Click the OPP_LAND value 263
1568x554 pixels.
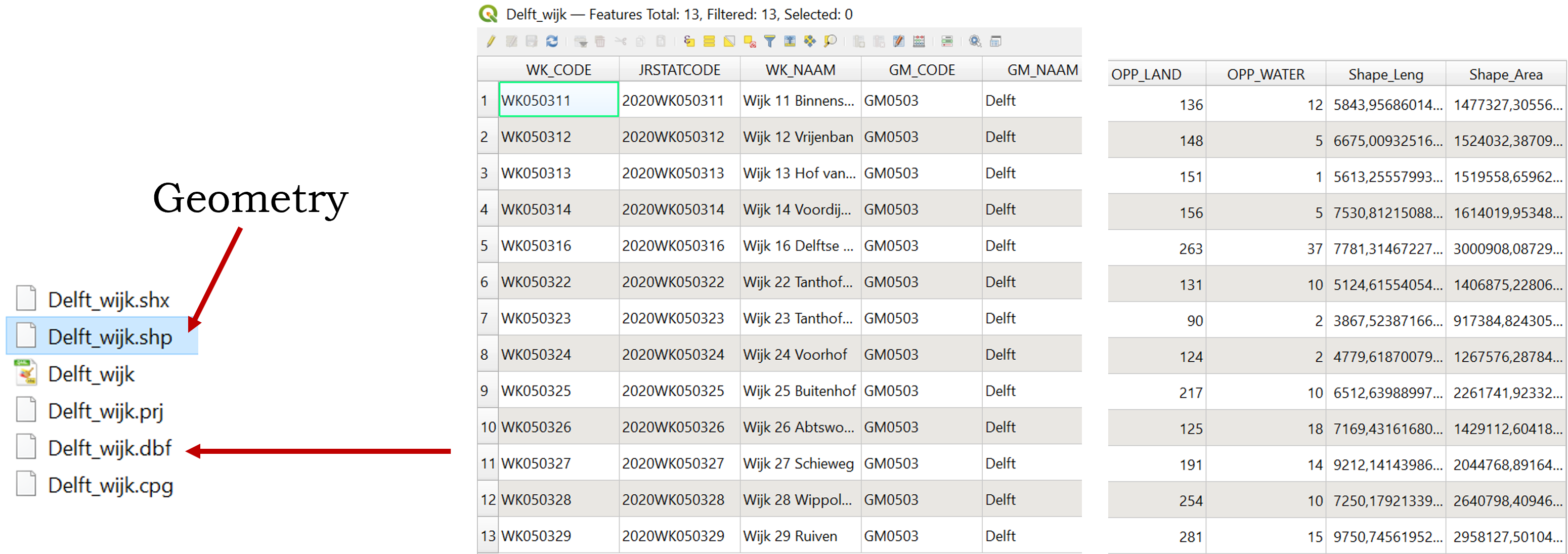pyautogui.click(x=1156, y=248)
